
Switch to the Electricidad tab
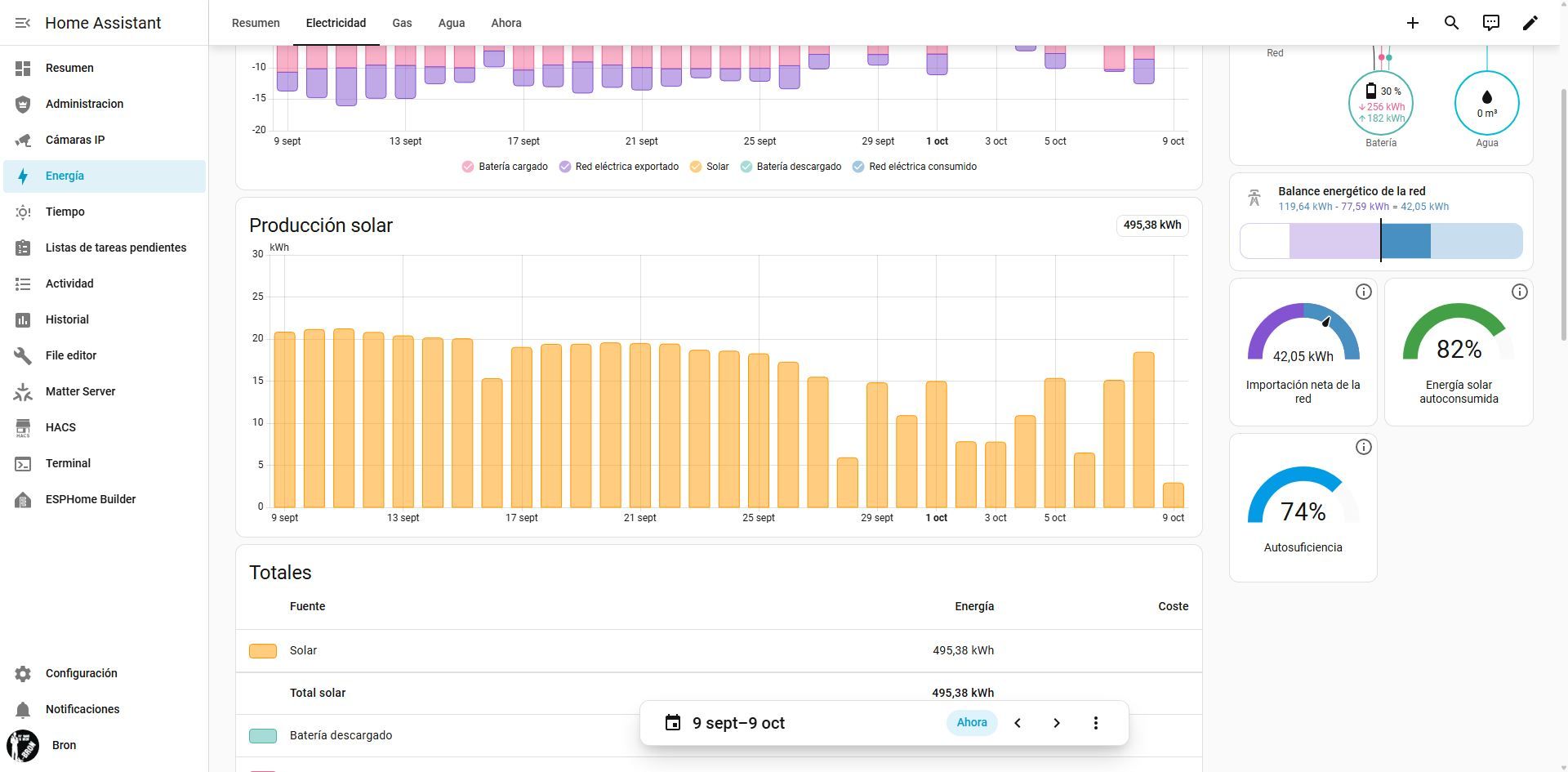(x=336, y=23)
